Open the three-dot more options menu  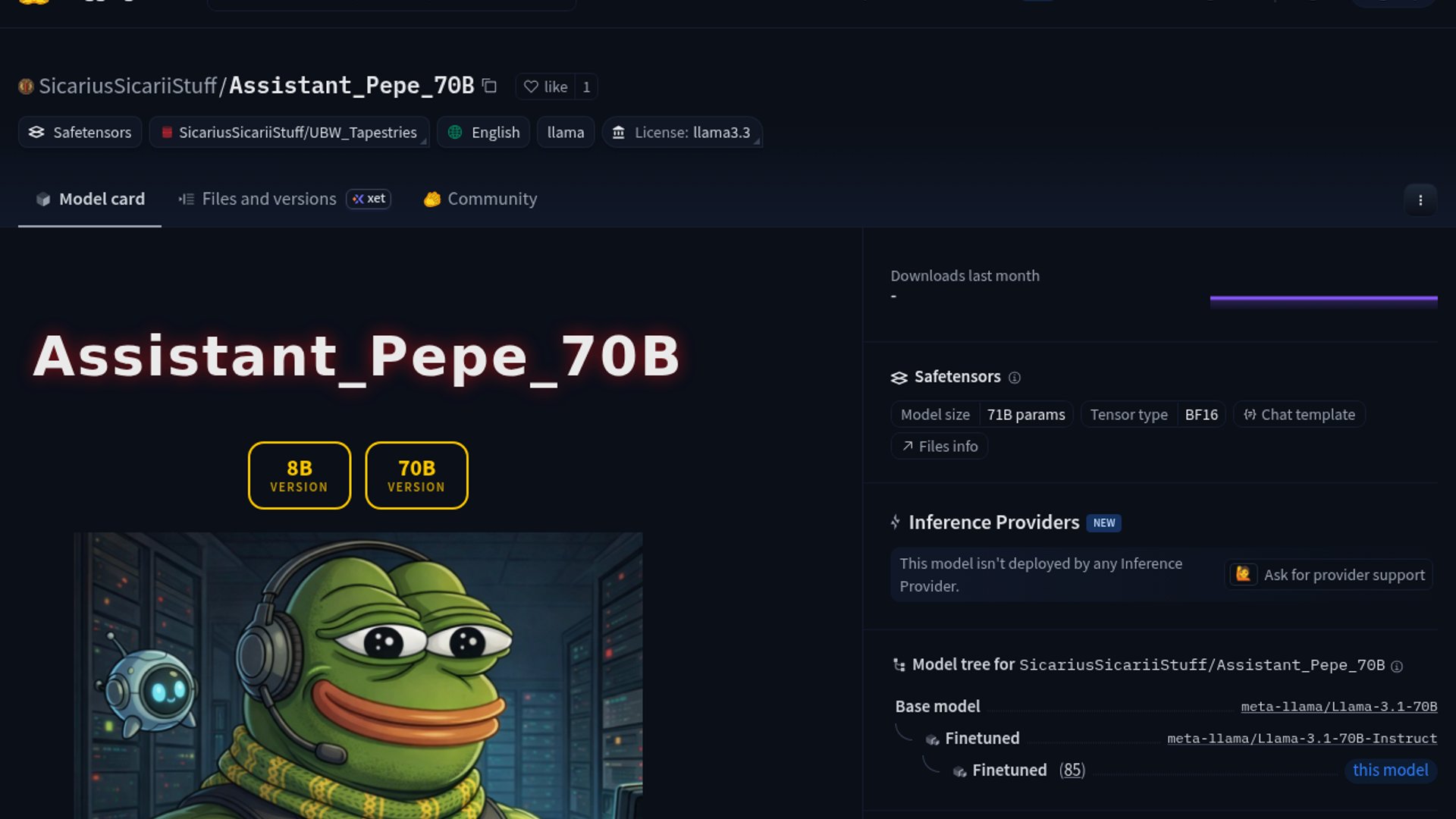(1420, 200)
